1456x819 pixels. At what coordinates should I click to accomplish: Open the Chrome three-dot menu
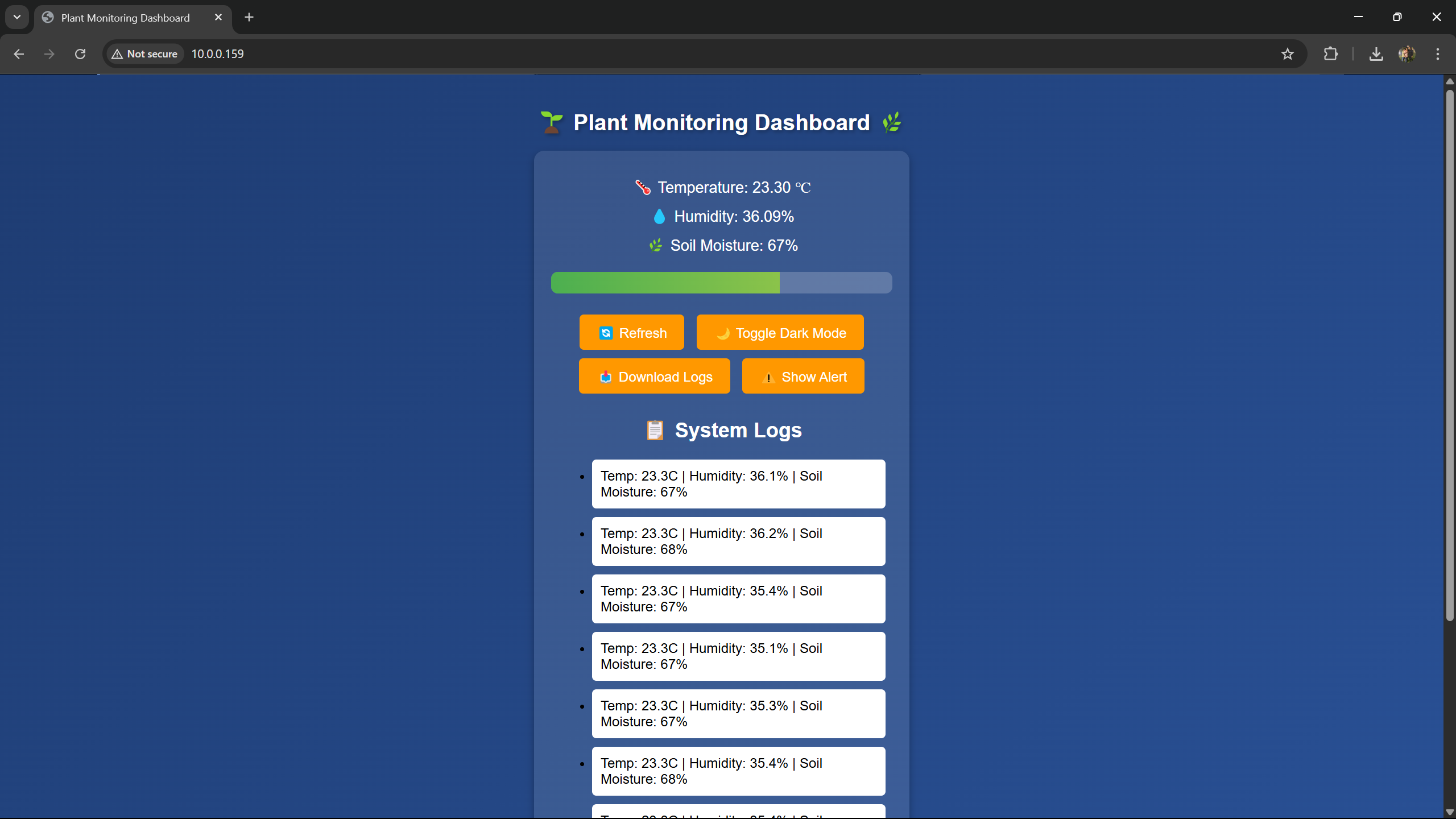(1437, 54)
